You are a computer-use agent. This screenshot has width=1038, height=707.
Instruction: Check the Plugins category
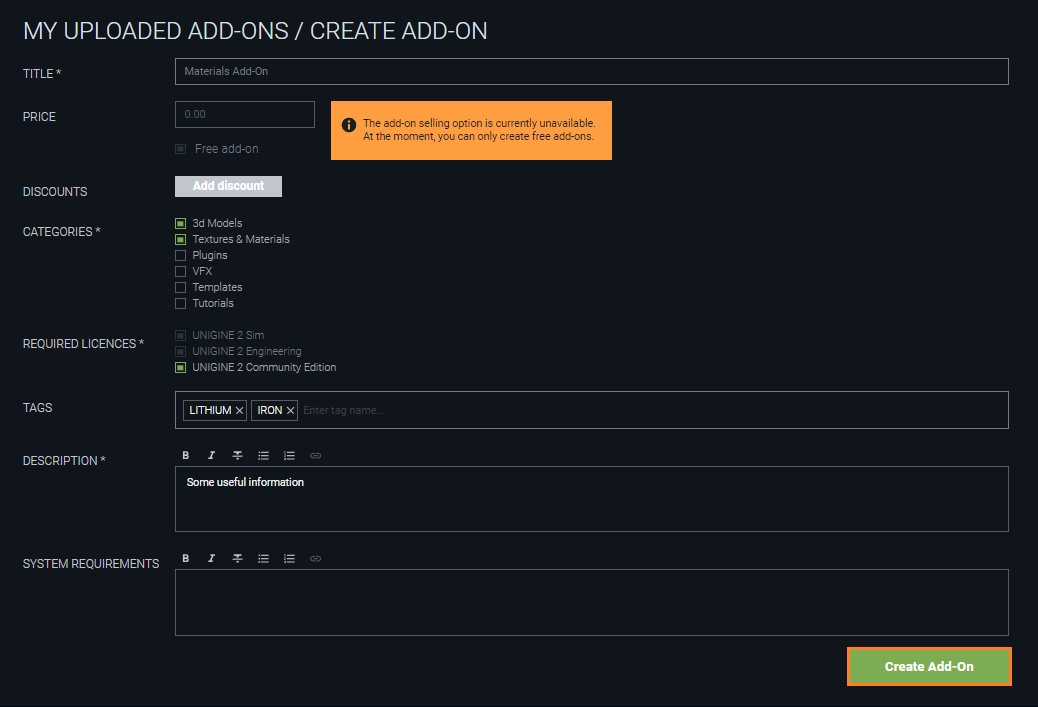point(180,256)
